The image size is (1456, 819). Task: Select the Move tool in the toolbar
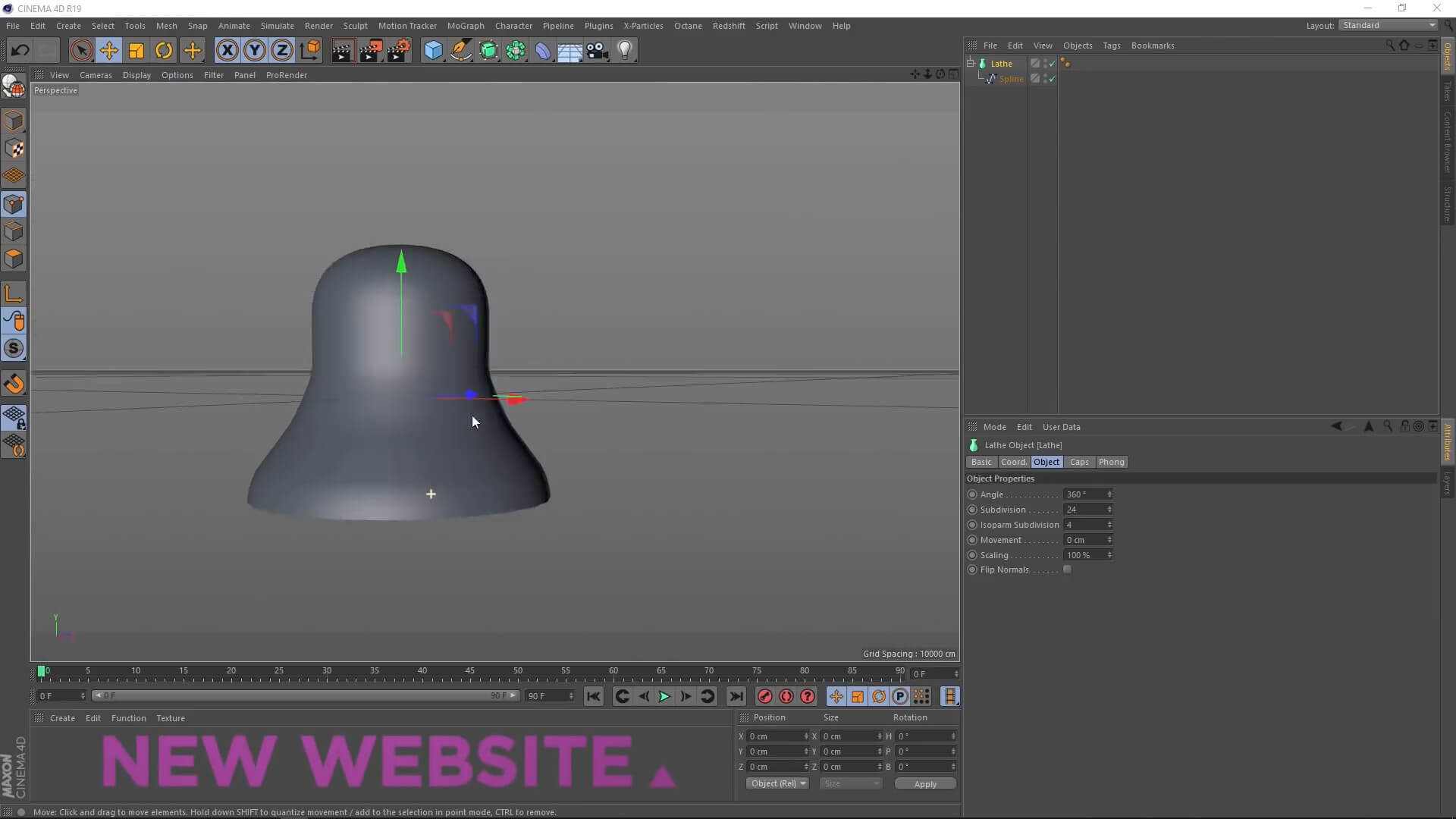pyautogui.click(x=109, y=50)
